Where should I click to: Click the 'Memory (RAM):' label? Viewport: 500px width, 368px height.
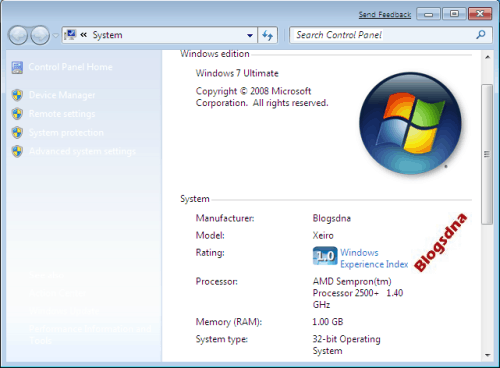pyautogui.click(x=229, y=322)
